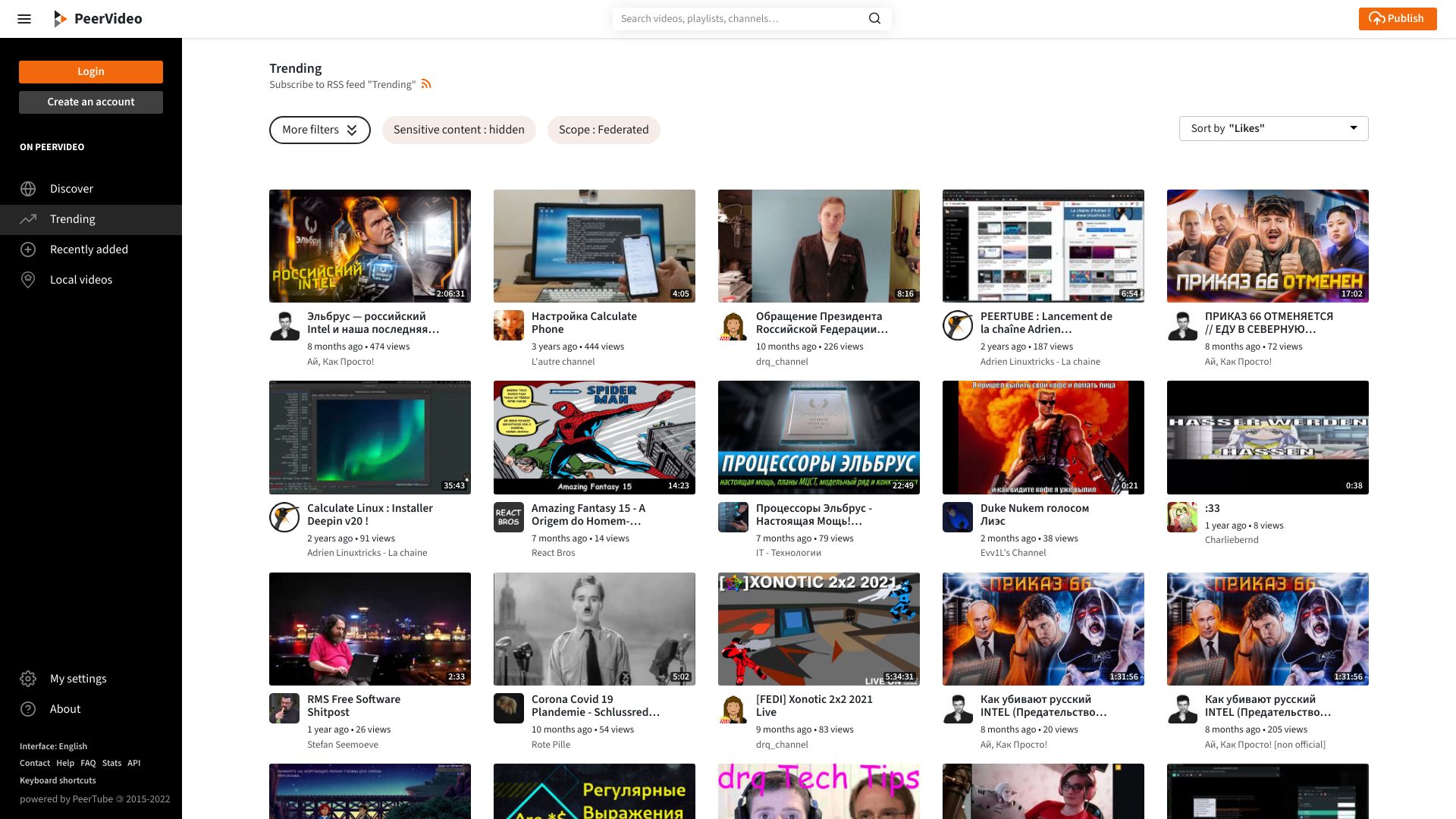Open channel avatar beside Эльбрус — российский video
The width and height of the screenshot is (1456, 819).
(x=284, y=325)
